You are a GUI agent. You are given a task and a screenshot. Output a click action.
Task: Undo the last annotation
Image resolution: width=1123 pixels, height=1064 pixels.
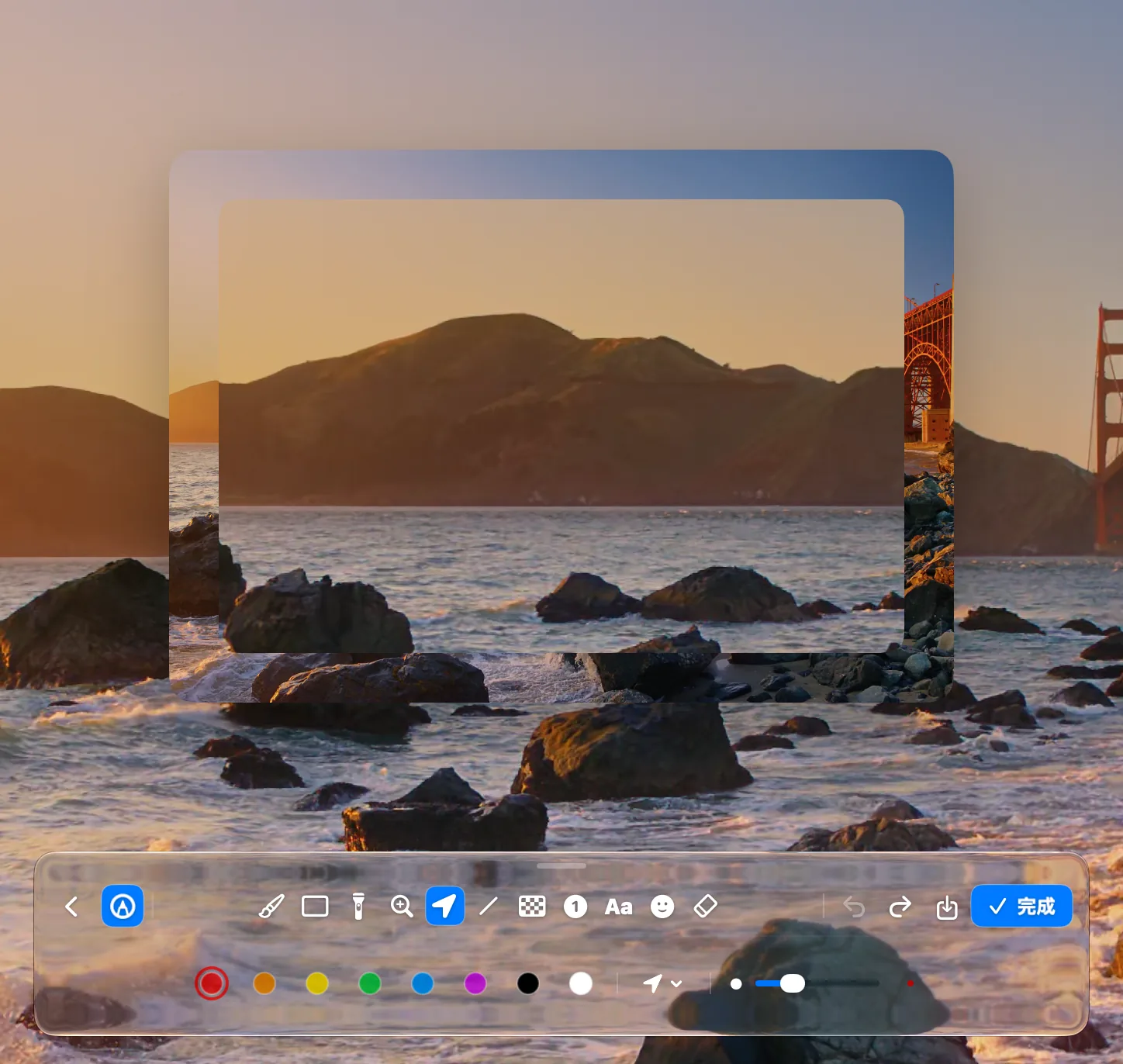854,907
